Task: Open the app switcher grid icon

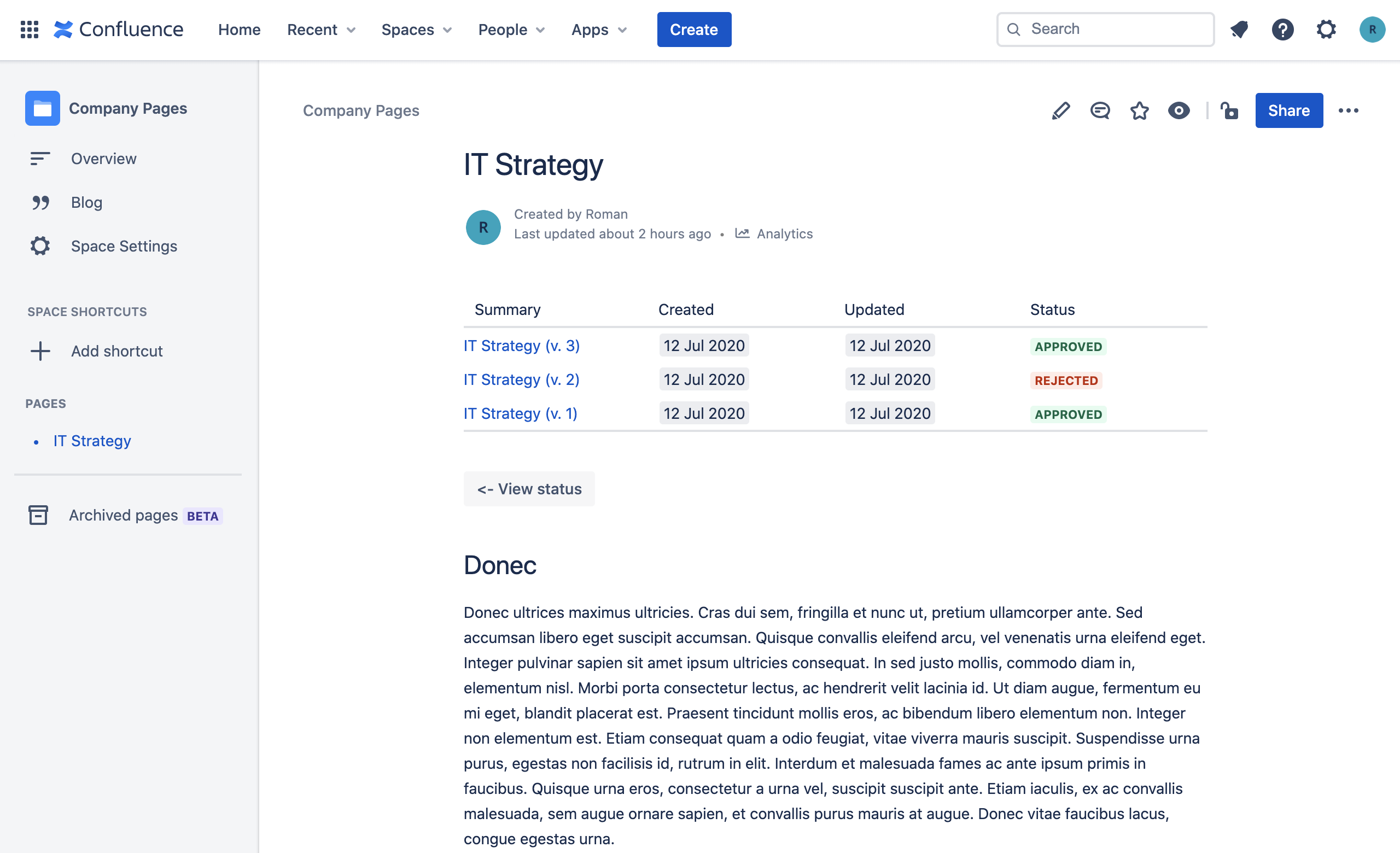Action: click(29, 30)
